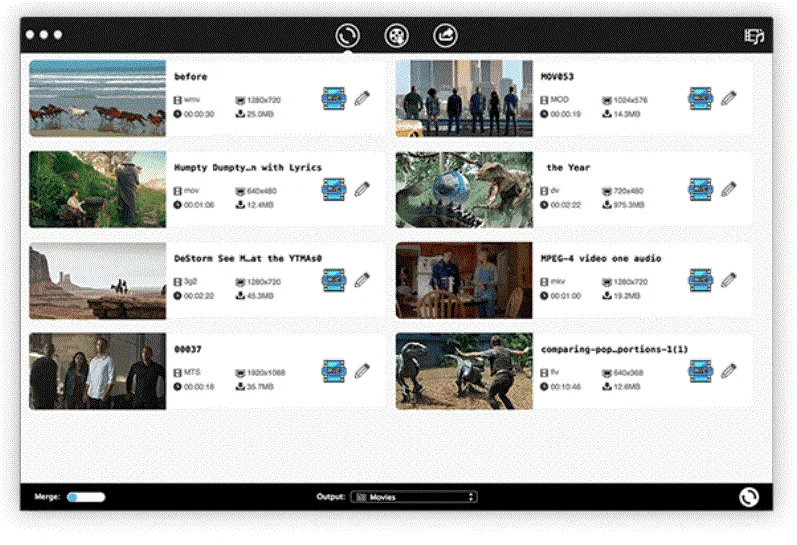The height and width of the screenshot is (545, 797).
Task: Start conversion with bottom-right convert button
Action: point(749,497)
